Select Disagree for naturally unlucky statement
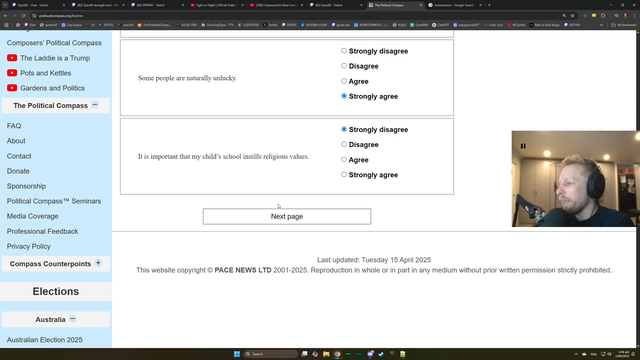Screen dimensions: 640x360 click(x=344, y=66)
